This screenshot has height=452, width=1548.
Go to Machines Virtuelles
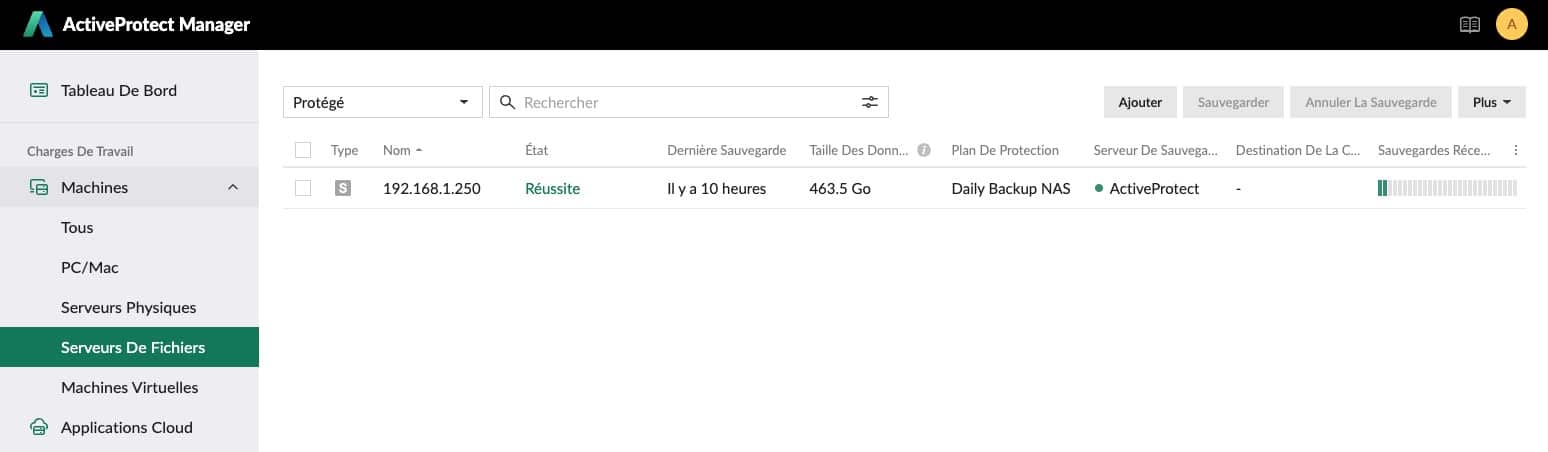click(130, 387)
